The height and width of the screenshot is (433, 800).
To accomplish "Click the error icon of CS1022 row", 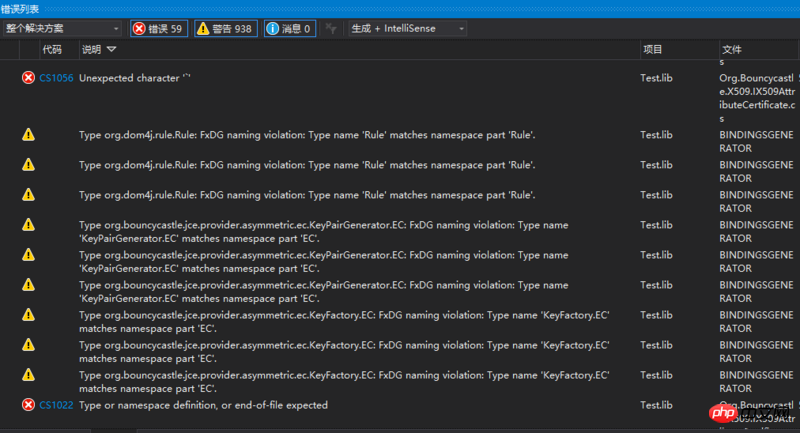I will click(x=29, y=404).
